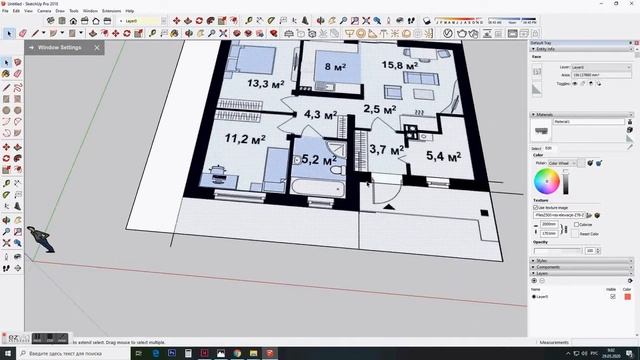Image resolution: width=640 pixels, height=360 pixels.
Task: Open the File menu
Action: click(x=5, y=11)
